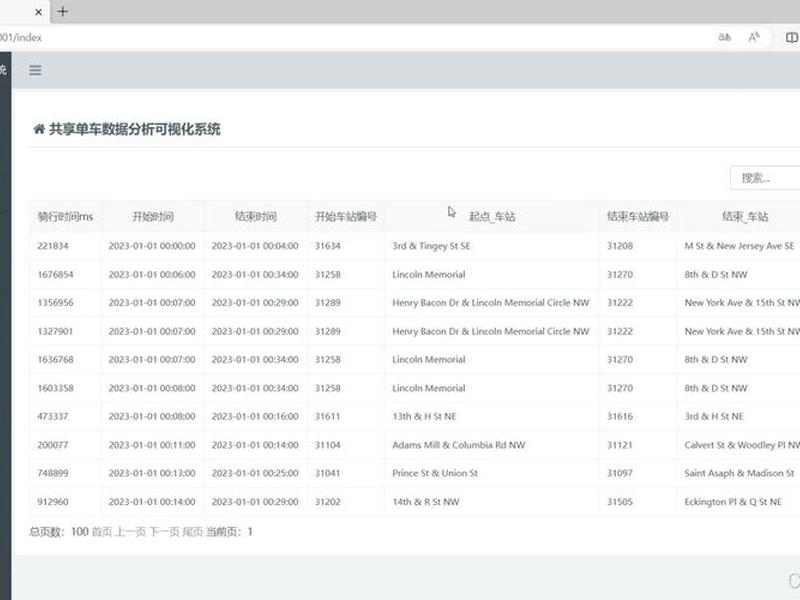Click the 结束_车站 column header
This screenshot has width=800, height=600.
tap(745, 217)
